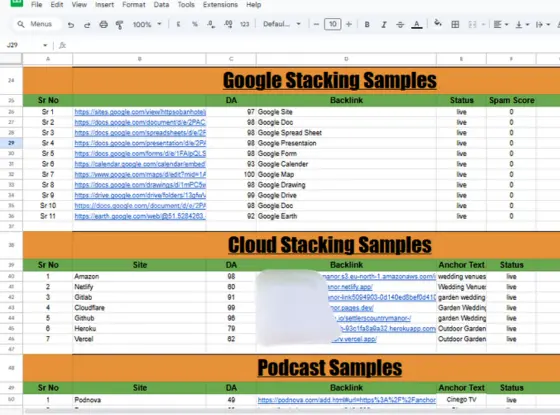Open the Google Presentation link in row Sr 4
This screenshot has width=560, height=415.
point(140,143)
